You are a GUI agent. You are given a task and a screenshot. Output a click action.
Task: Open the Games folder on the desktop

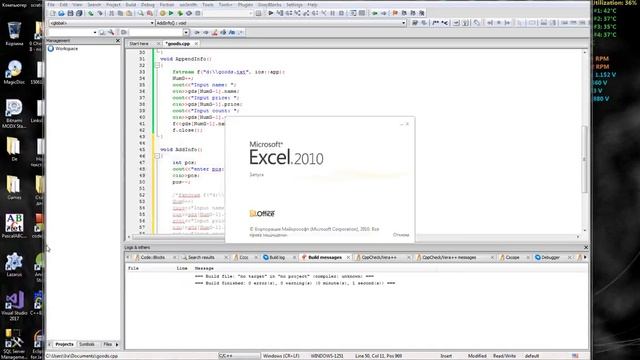[14, 188]
